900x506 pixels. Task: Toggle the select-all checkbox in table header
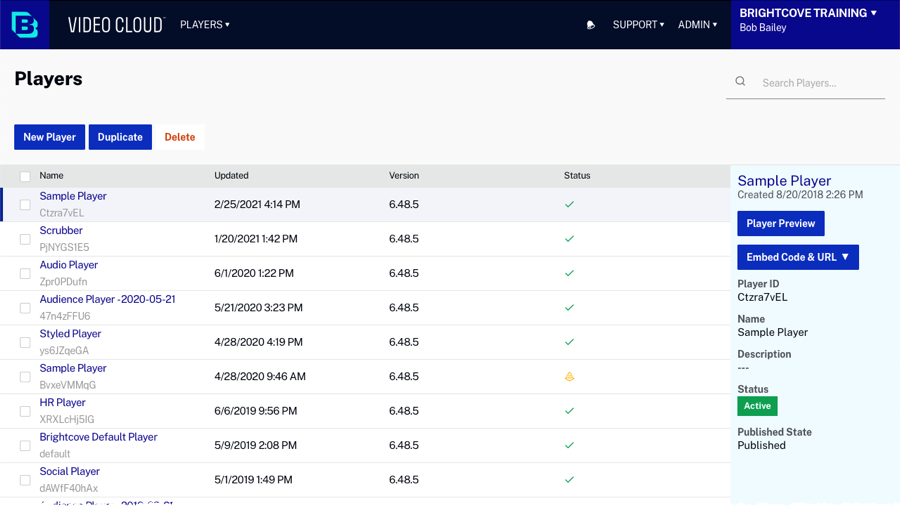click(x=25, y=176)
